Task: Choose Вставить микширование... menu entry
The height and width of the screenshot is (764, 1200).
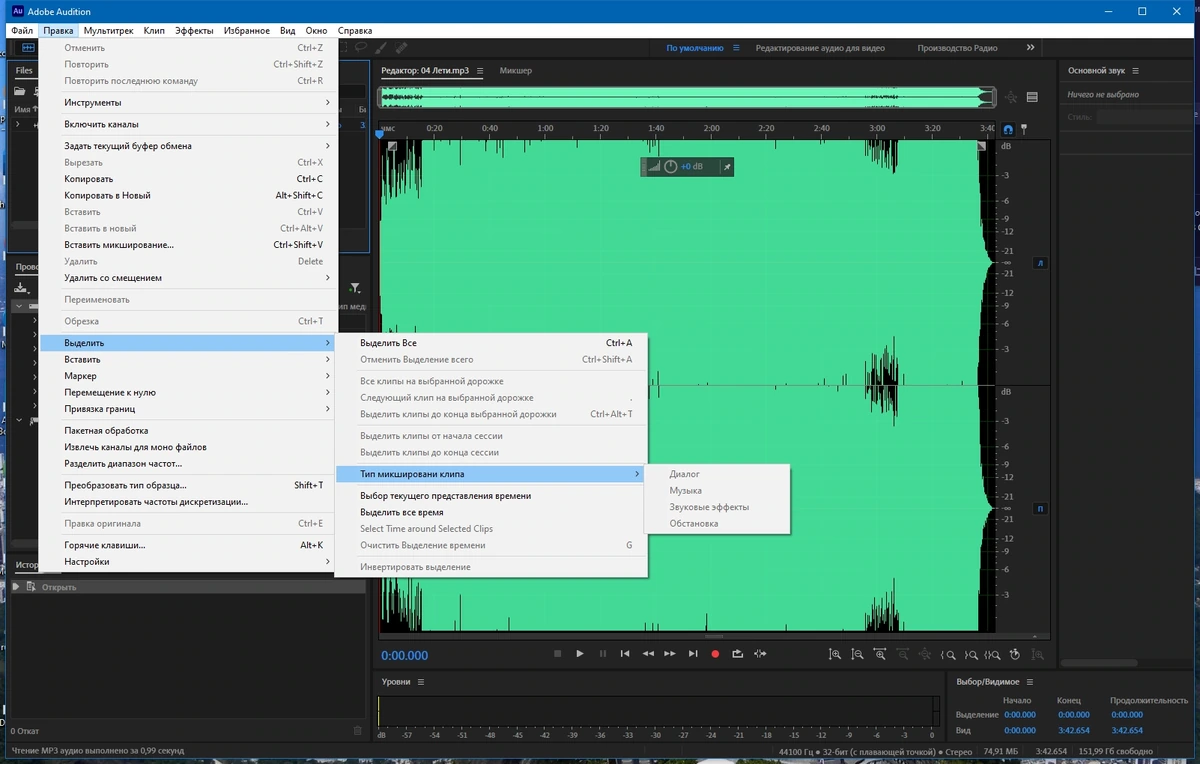Action: (189, 244)
